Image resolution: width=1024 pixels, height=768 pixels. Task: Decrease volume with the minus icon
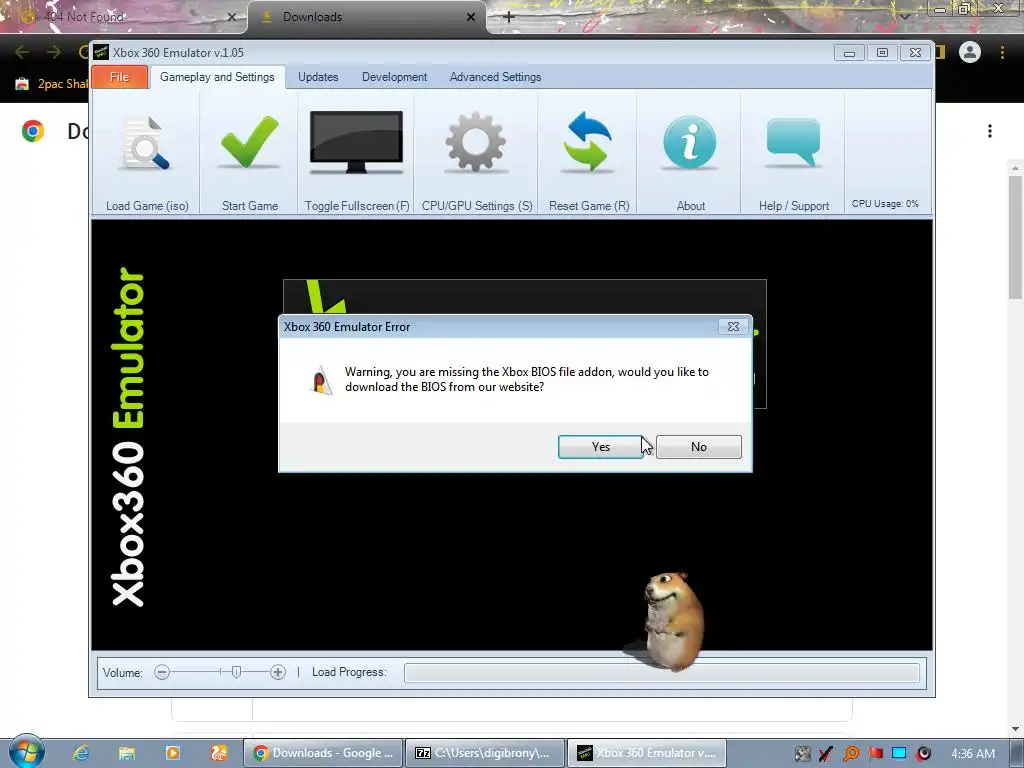point(162,672)
